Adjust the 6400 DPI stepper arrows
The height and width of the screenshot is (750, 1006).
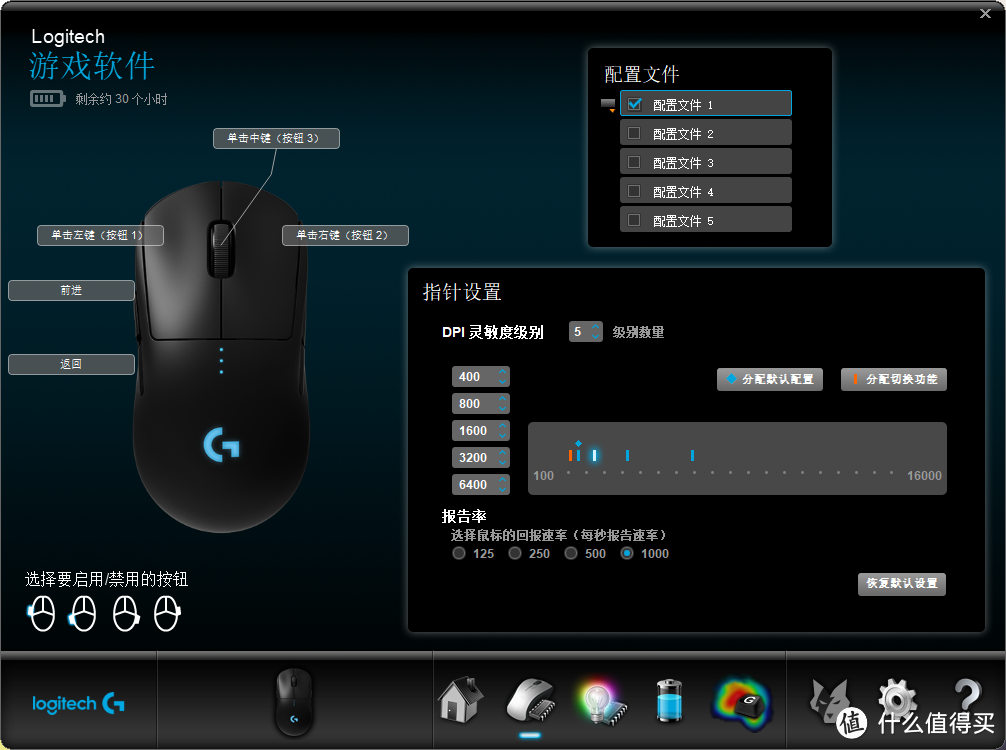[502, 484]
